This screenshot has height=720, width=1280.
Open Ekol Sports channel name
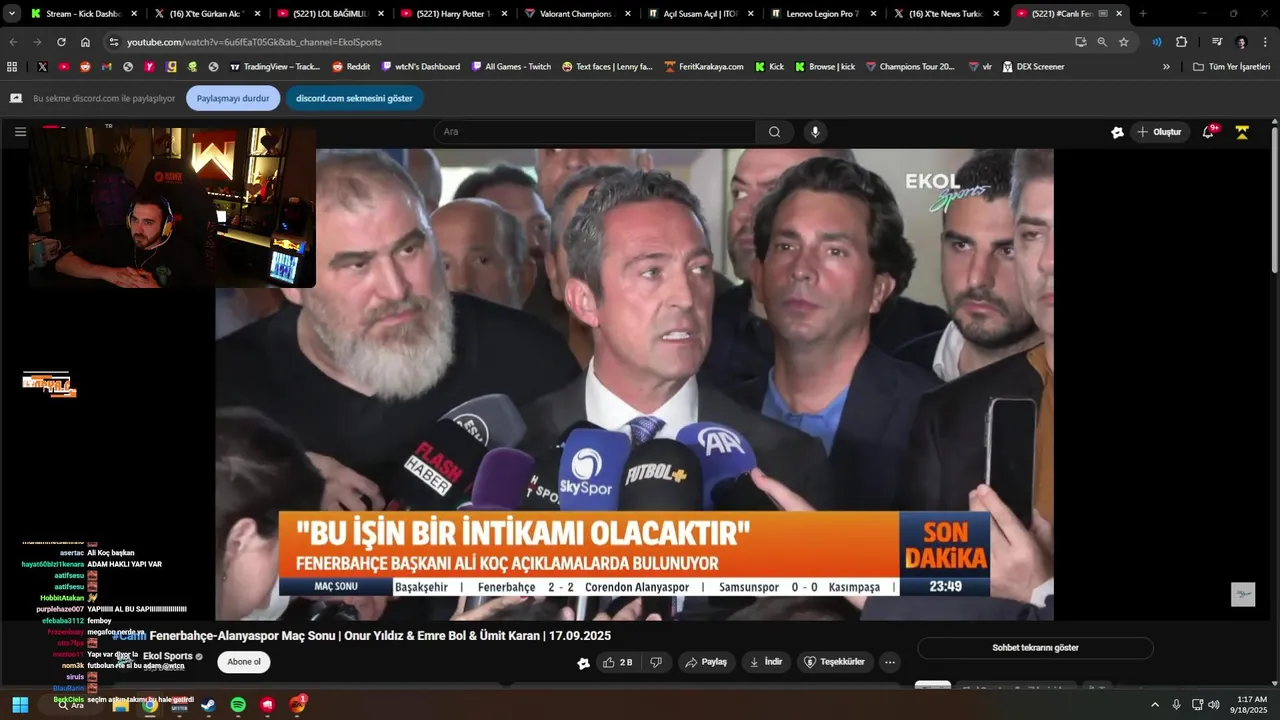[x=168, y=657]
